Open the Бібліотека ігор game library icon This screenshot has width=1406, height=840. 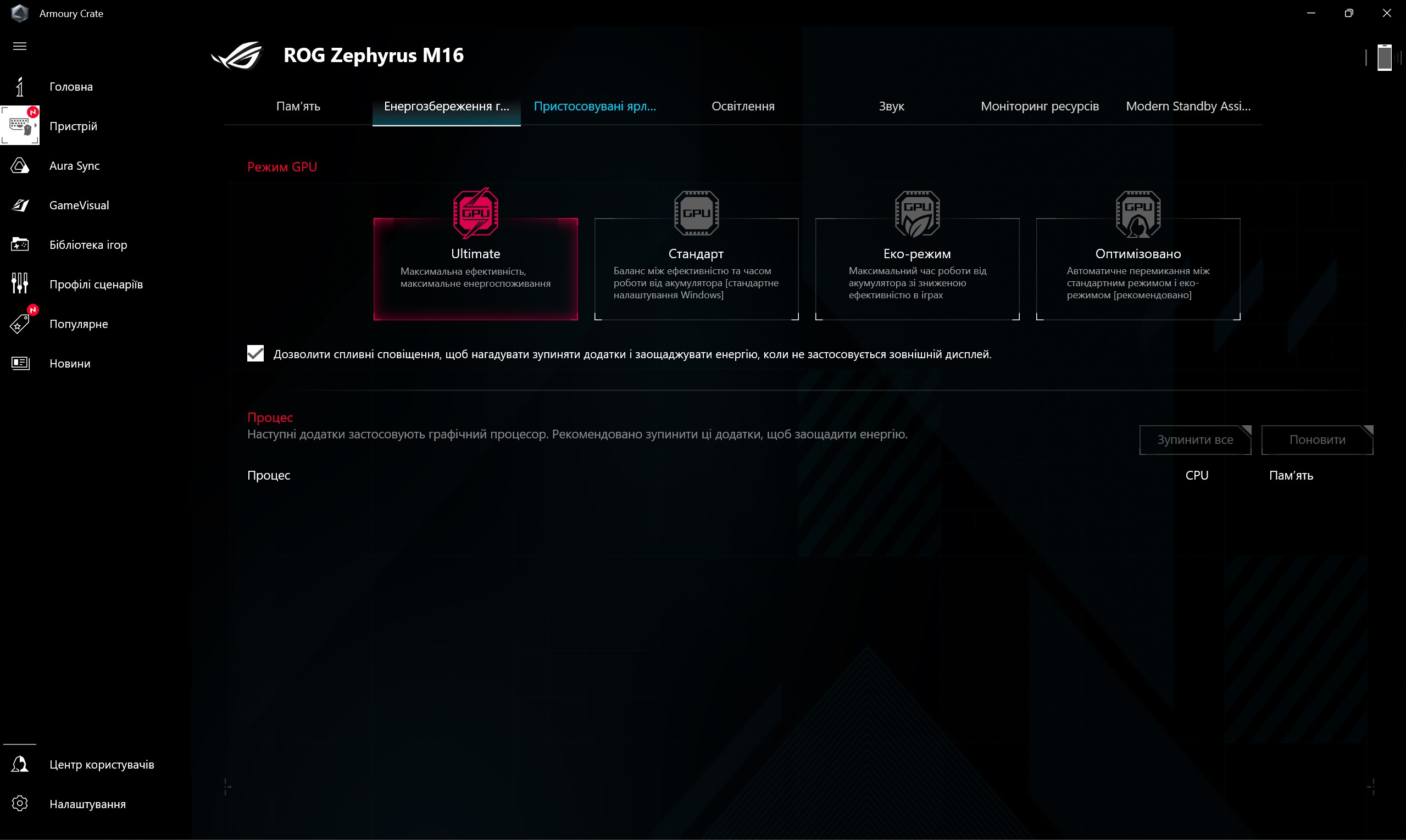pyautogui.click(x=20, y=244)
